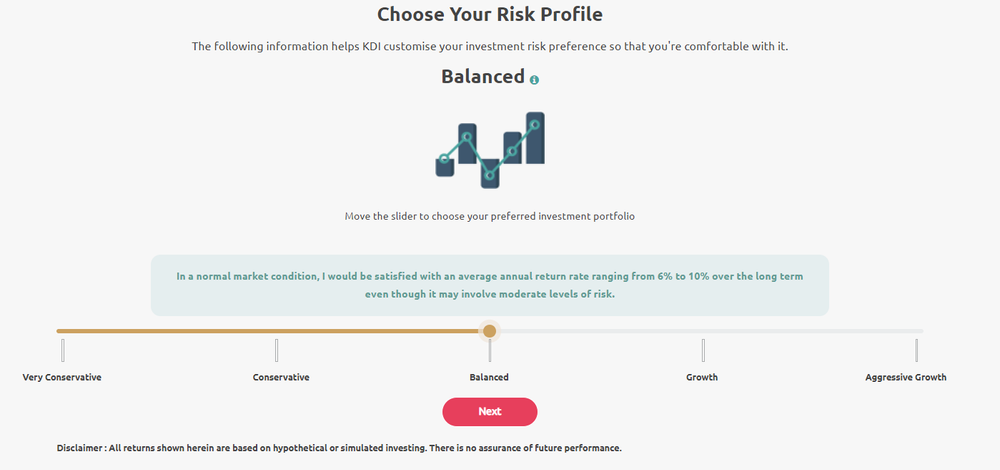Click the info icon beside Balanced heading
The height and width of the screenshot is (470, 1000).
(535, 80)
